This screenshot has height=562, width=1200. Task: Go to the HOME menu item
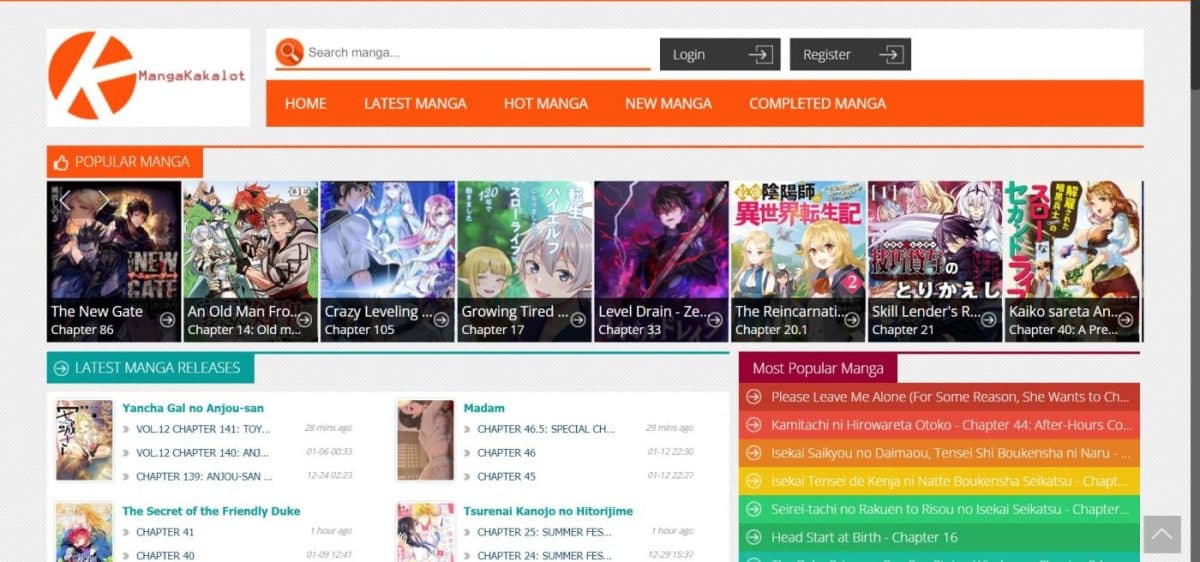(x=305, y=103)
